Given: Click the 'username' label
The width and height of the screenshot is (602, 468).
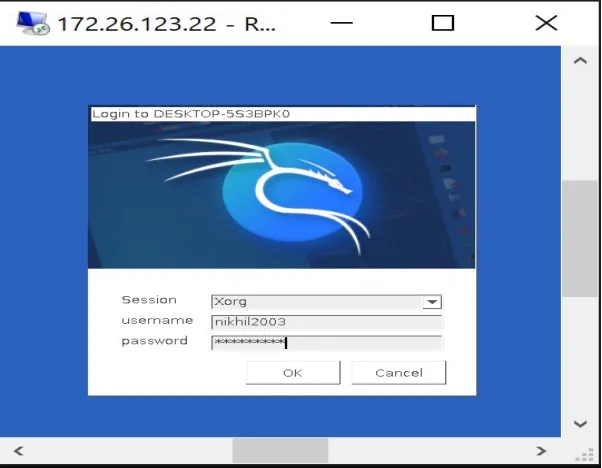Looking at the screenshot, I should [157, 321].
